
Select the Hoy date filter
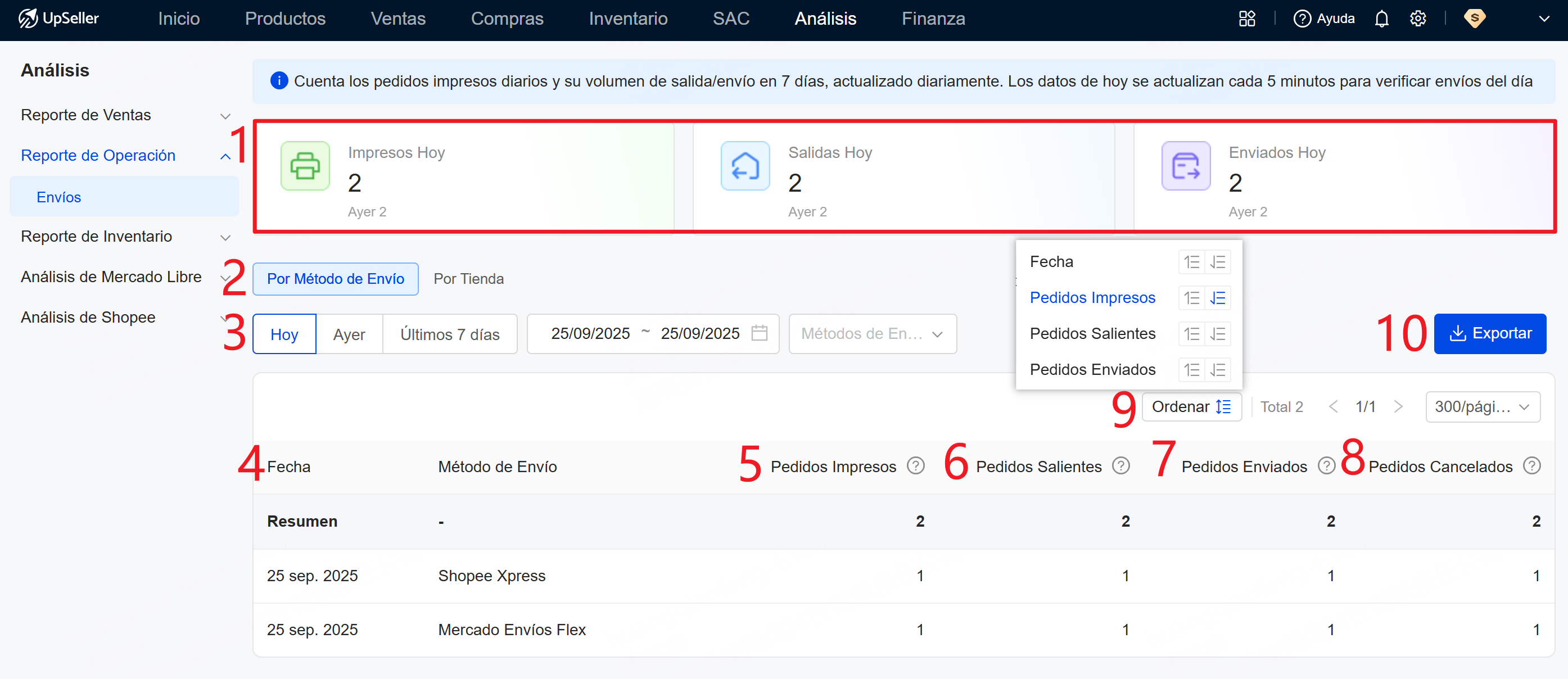click(x=284, y=334)
